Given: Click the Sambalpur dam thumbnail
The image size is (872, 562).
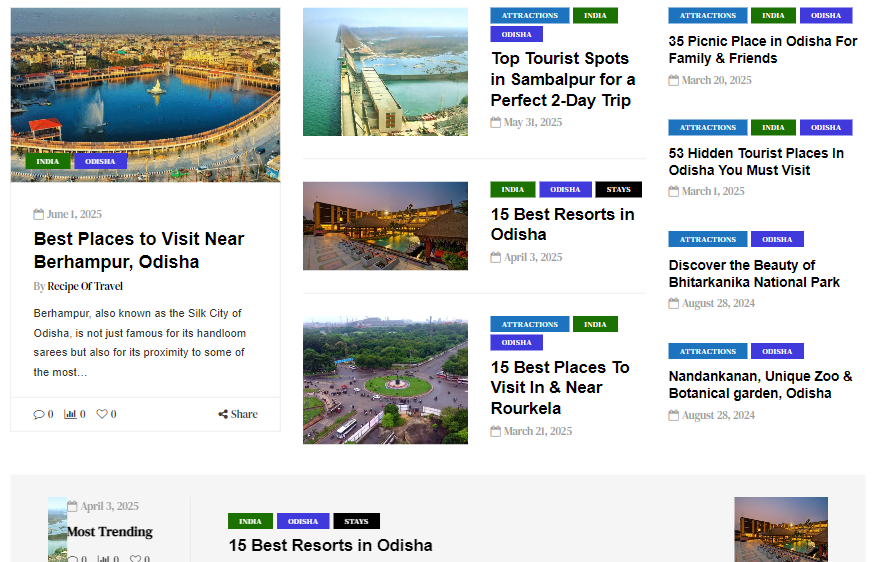Looking at the screenshot, I should tap(385, 72).
